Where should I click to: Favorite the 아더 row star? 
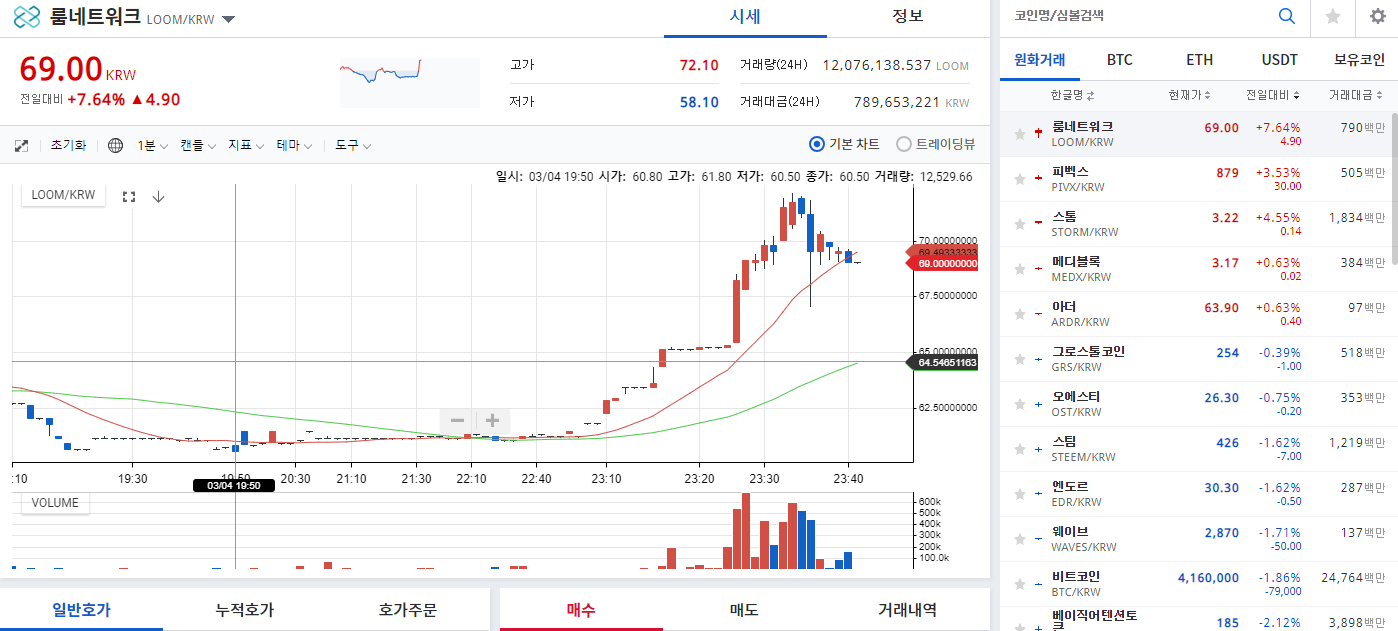[x=1019, y=313]
